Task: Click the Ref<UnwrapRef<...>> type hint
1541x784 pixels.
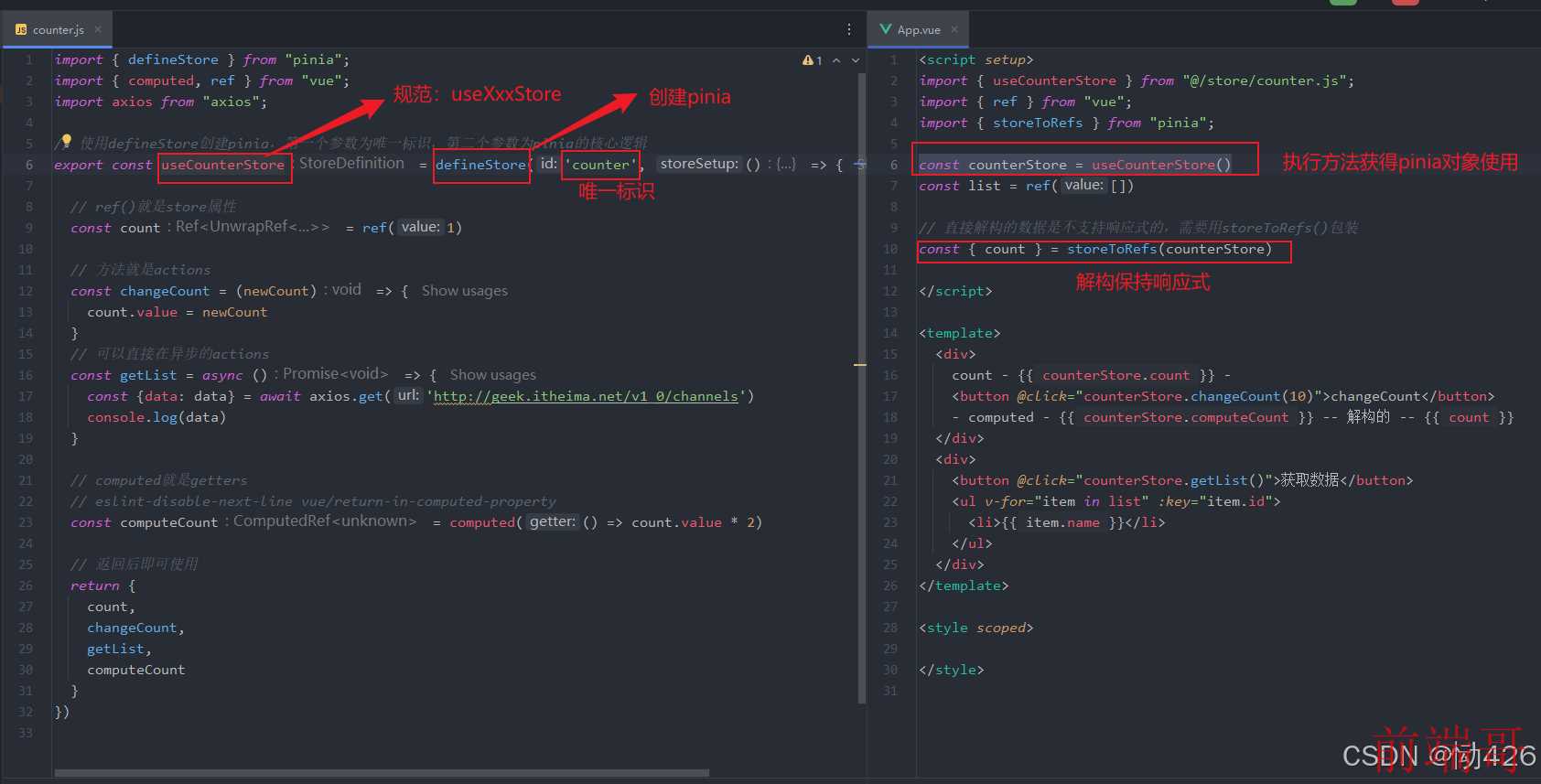Action: click(x=252, y=227)
